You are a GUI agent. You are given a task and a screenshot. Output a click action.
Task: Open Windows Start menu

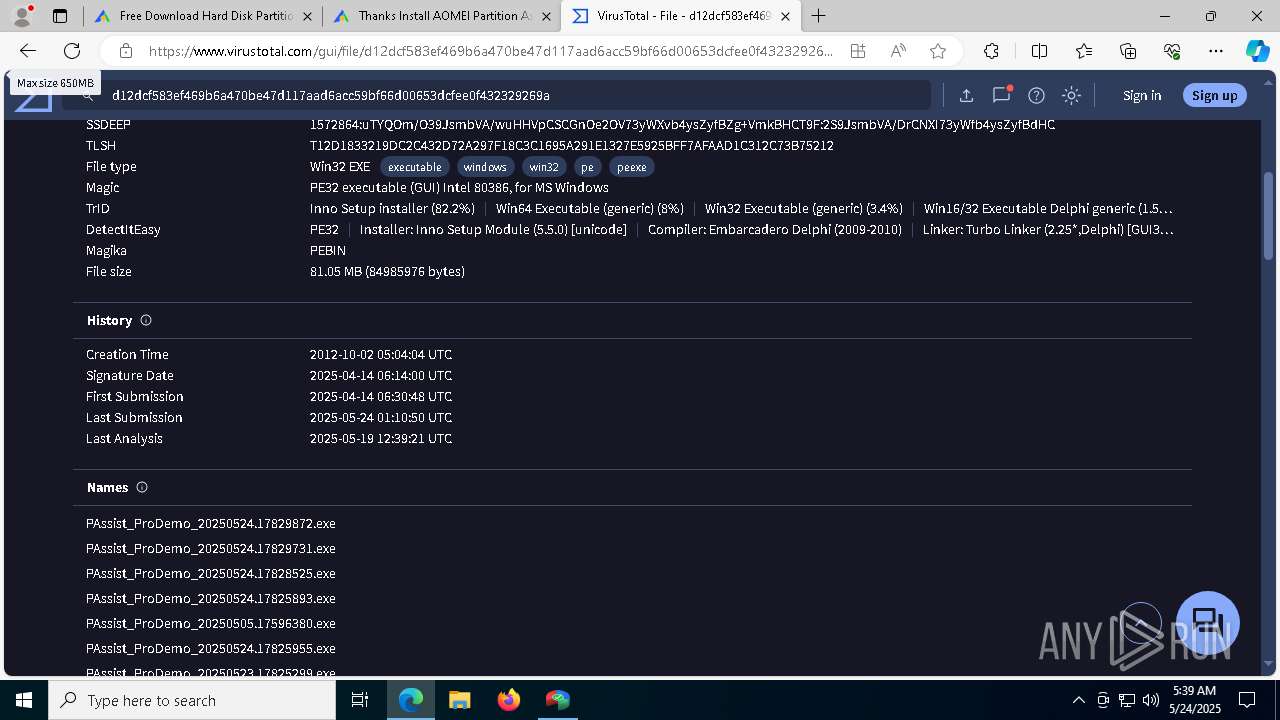pyautogui.click(x=24, y=700)
